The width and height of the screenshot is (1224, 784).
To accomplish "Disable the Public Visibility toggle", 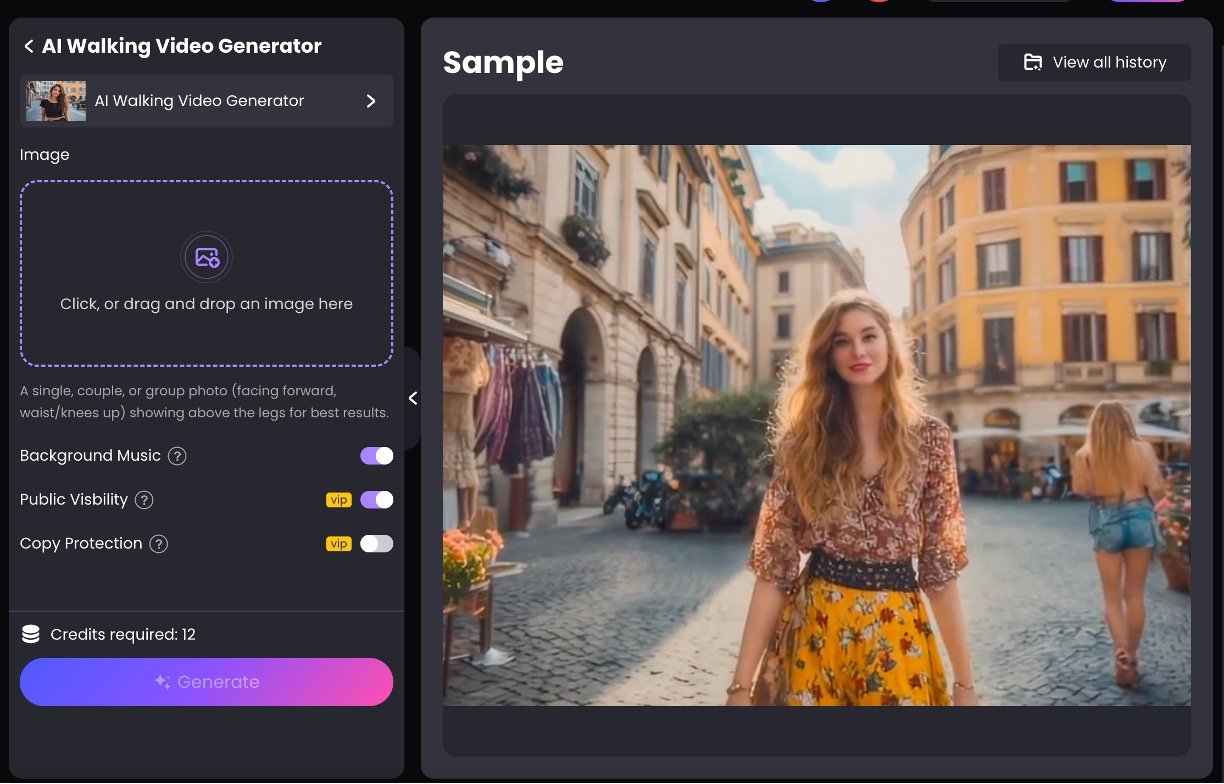I will pyautogui.click(x=377, y=500).
